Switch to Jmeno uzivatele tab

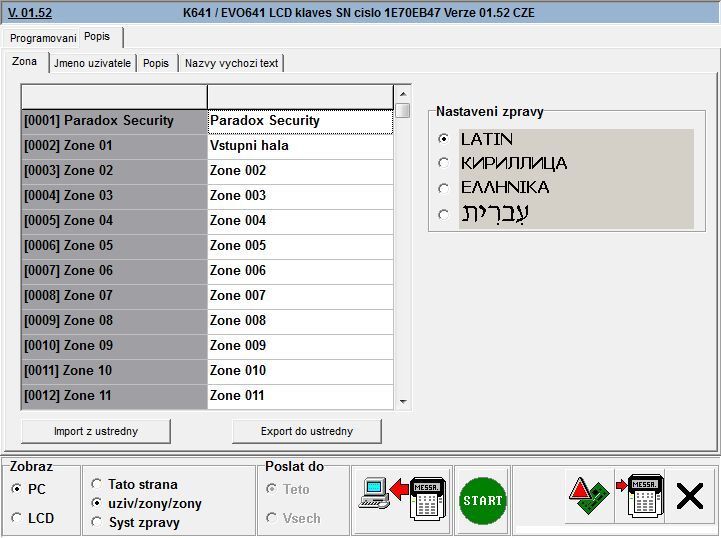(x=92, y=63)
